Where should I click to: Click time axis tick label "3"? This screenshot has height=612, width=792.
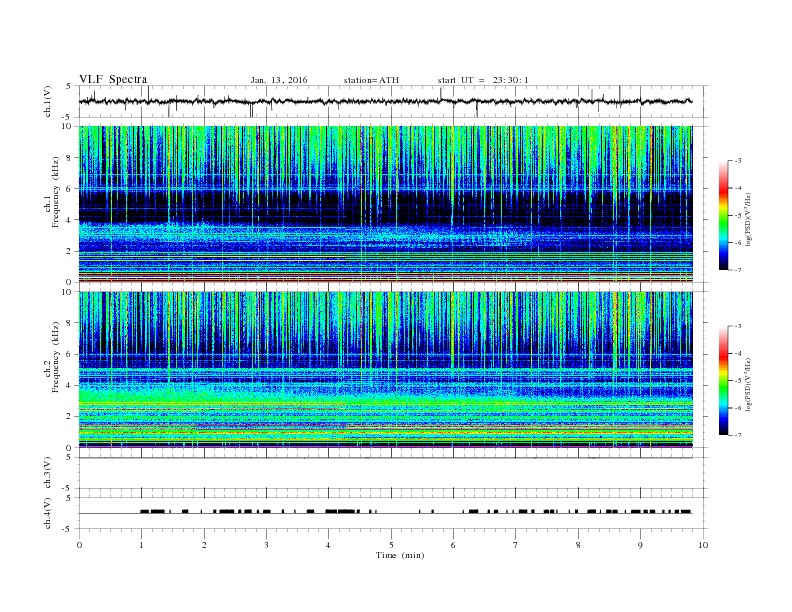[266, 545]
